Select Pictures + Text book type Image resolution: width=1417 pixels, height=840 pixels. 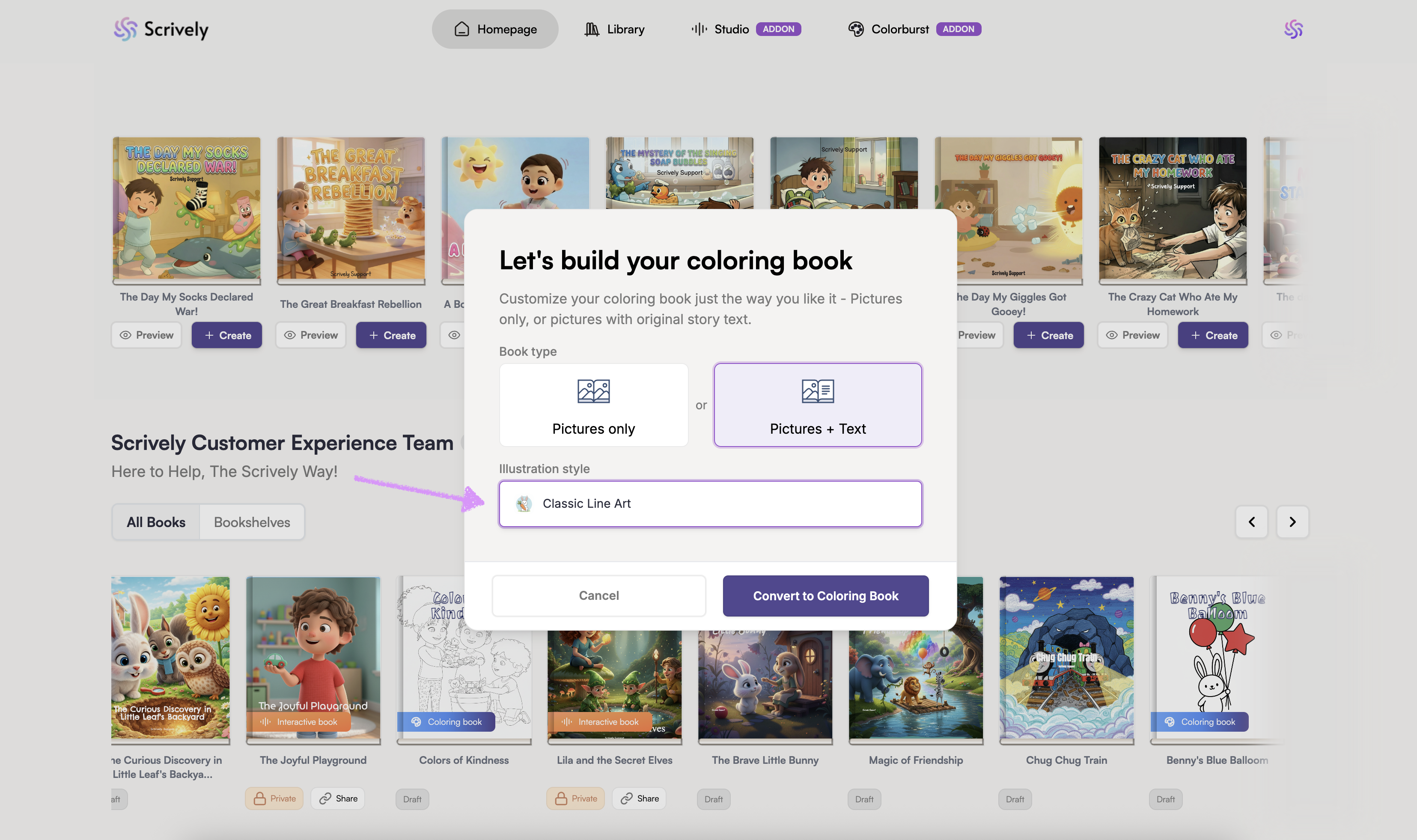(x=817, y=405)
